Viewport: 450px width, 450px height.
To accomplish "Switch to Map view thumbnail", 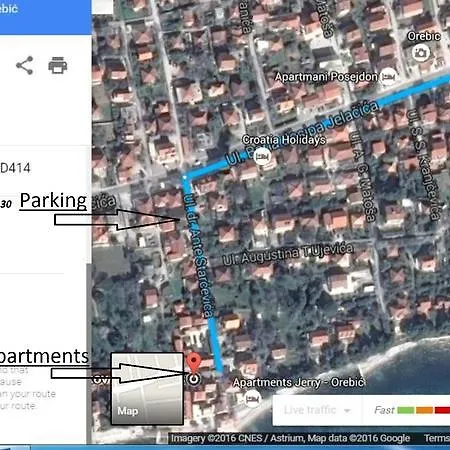I will [x=147, y=389].
